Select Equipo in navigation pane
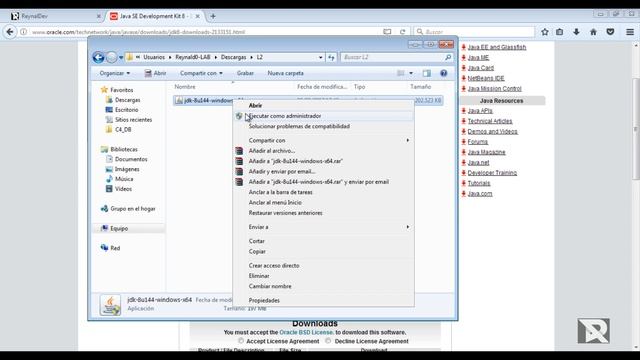 pyautogui.click(x=119, y=229)
